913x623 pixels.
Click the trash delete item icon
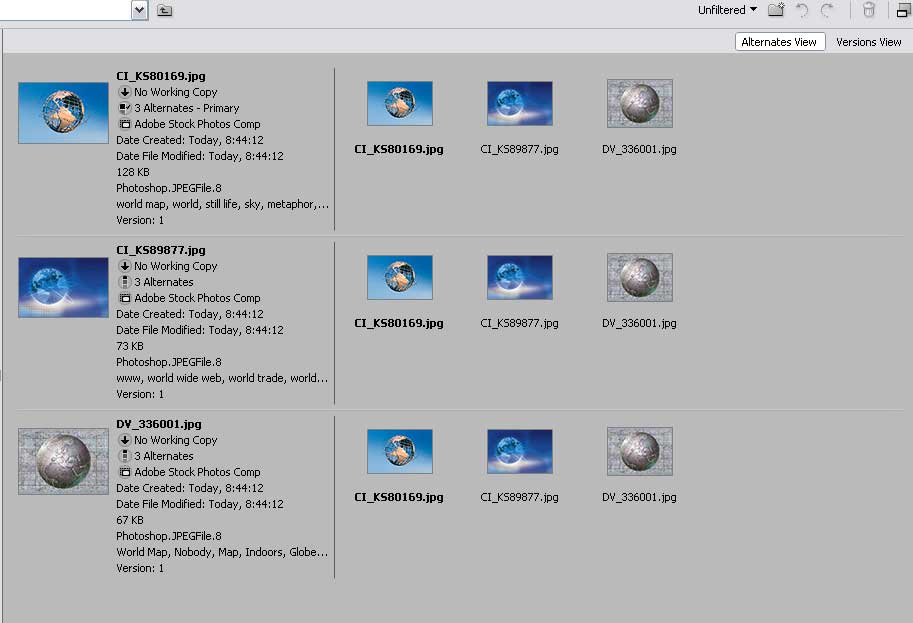pos(869,10)
